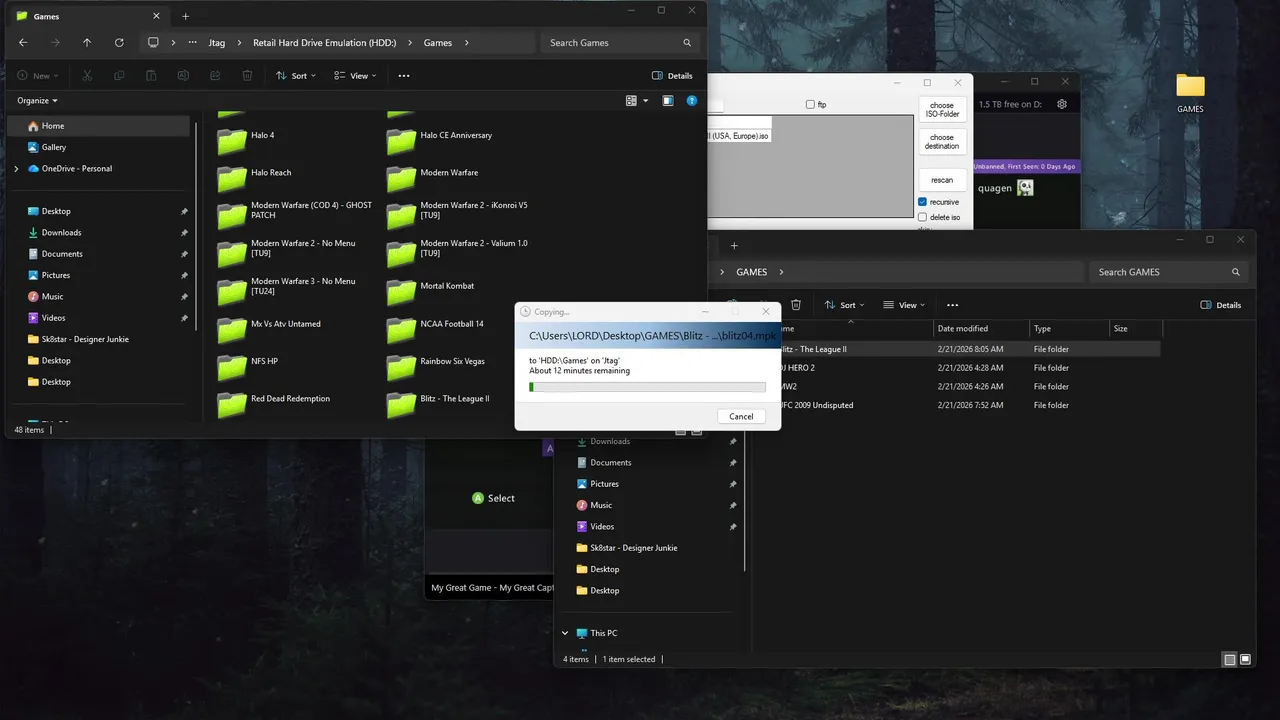
Task: Click the quagen avatar icon
Action: (1025, 187)
